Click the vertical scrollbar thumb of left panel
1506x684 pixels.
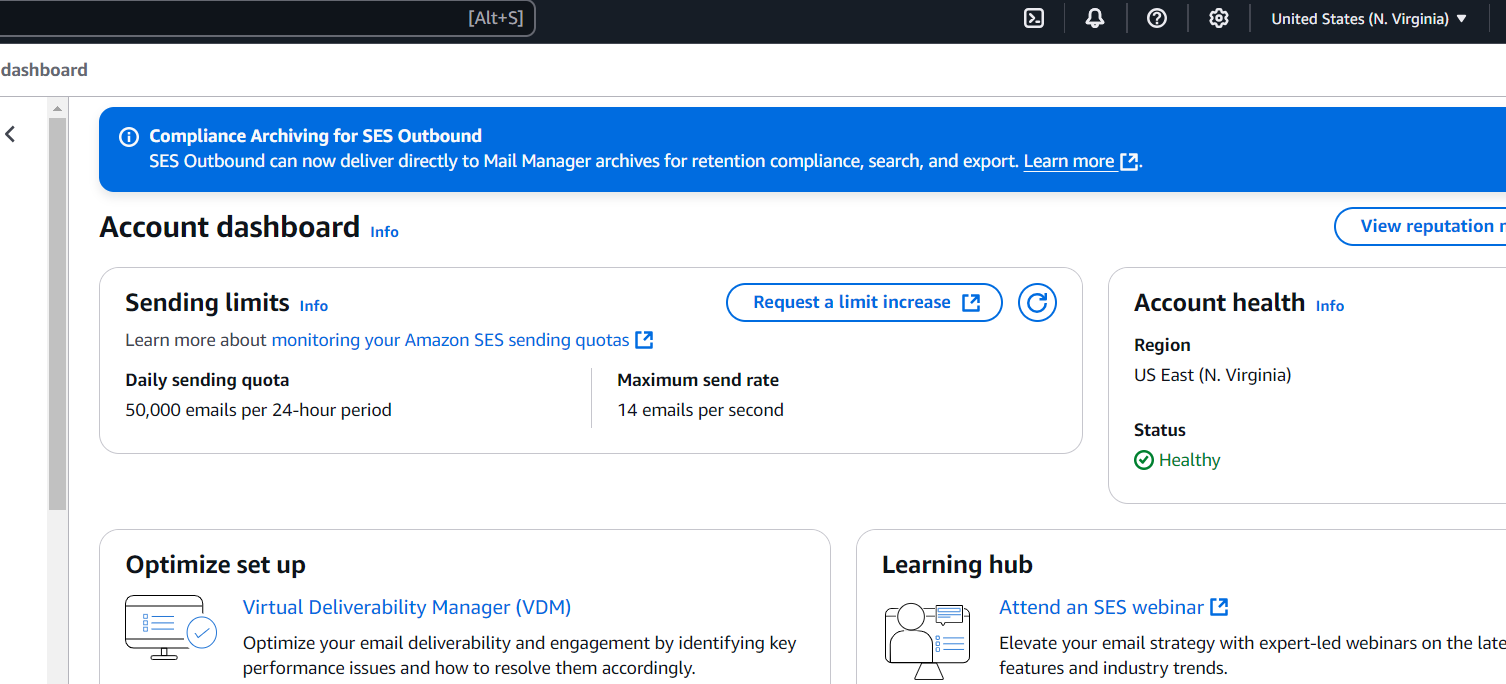pyautogui.click(x=57, y=313)
